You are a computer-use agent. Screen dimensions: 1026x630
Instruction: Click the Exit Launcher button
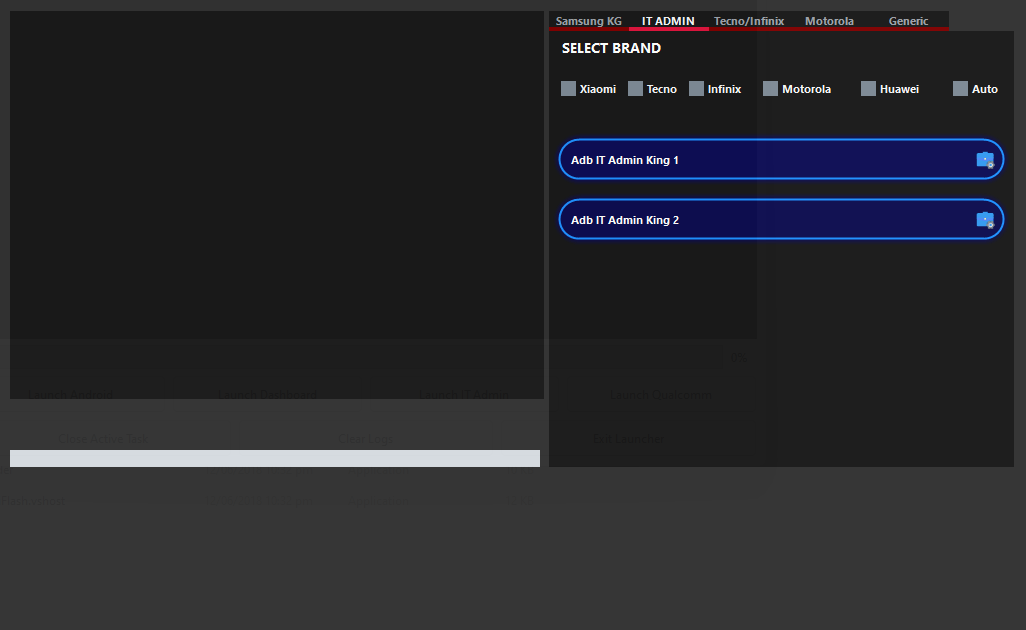pos(628,438)
